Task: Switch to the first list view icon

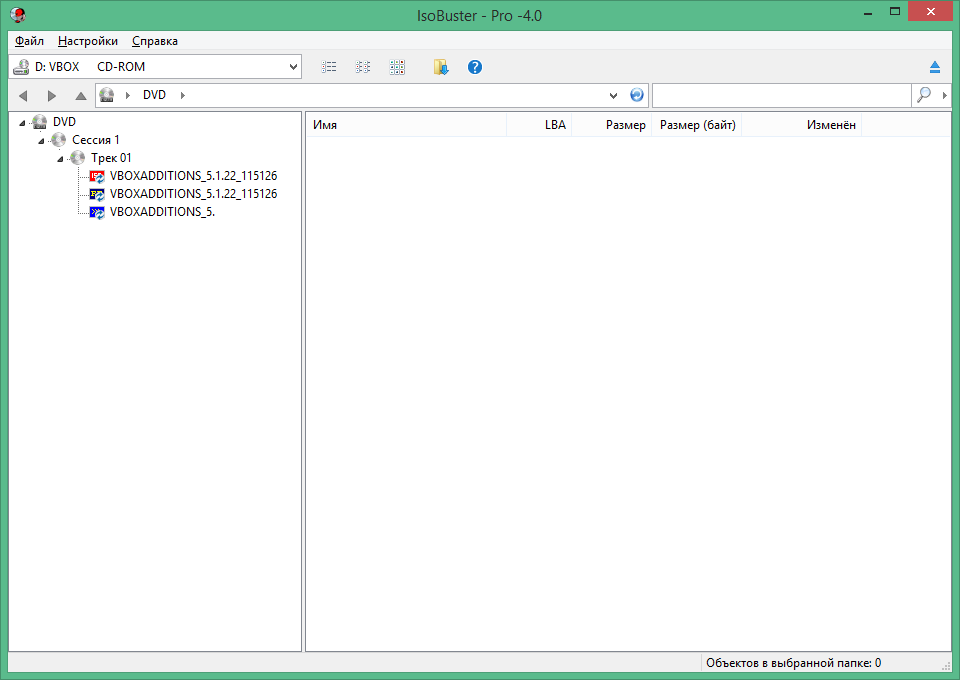Action: 329,67
